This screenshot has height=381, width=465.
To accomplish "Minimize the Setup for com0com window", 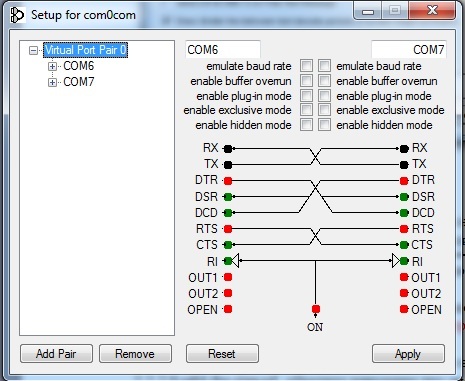I will 368,11.
